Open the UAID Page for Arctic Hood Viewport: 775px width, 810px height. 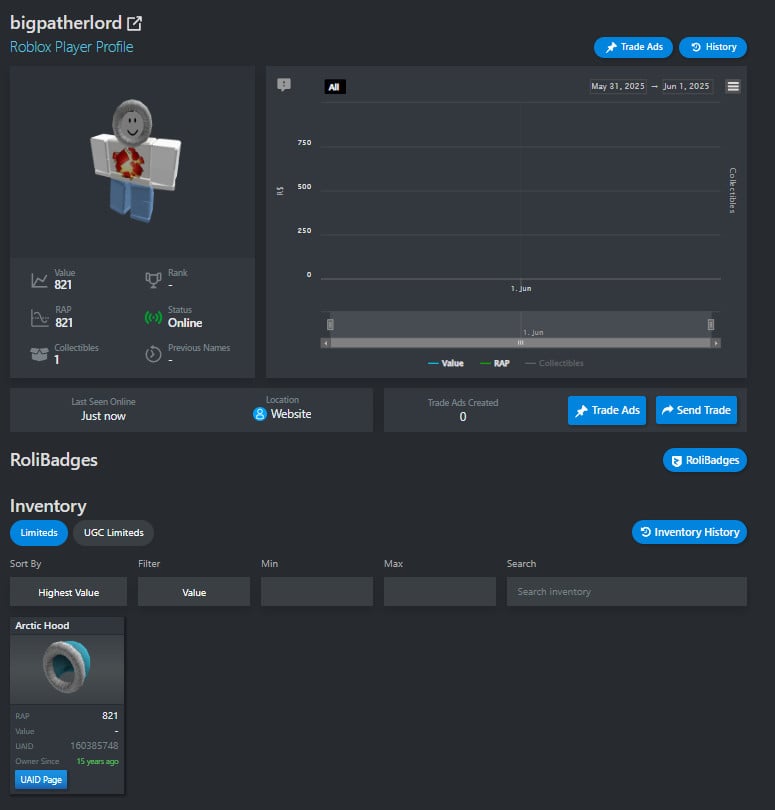(41, 780)
